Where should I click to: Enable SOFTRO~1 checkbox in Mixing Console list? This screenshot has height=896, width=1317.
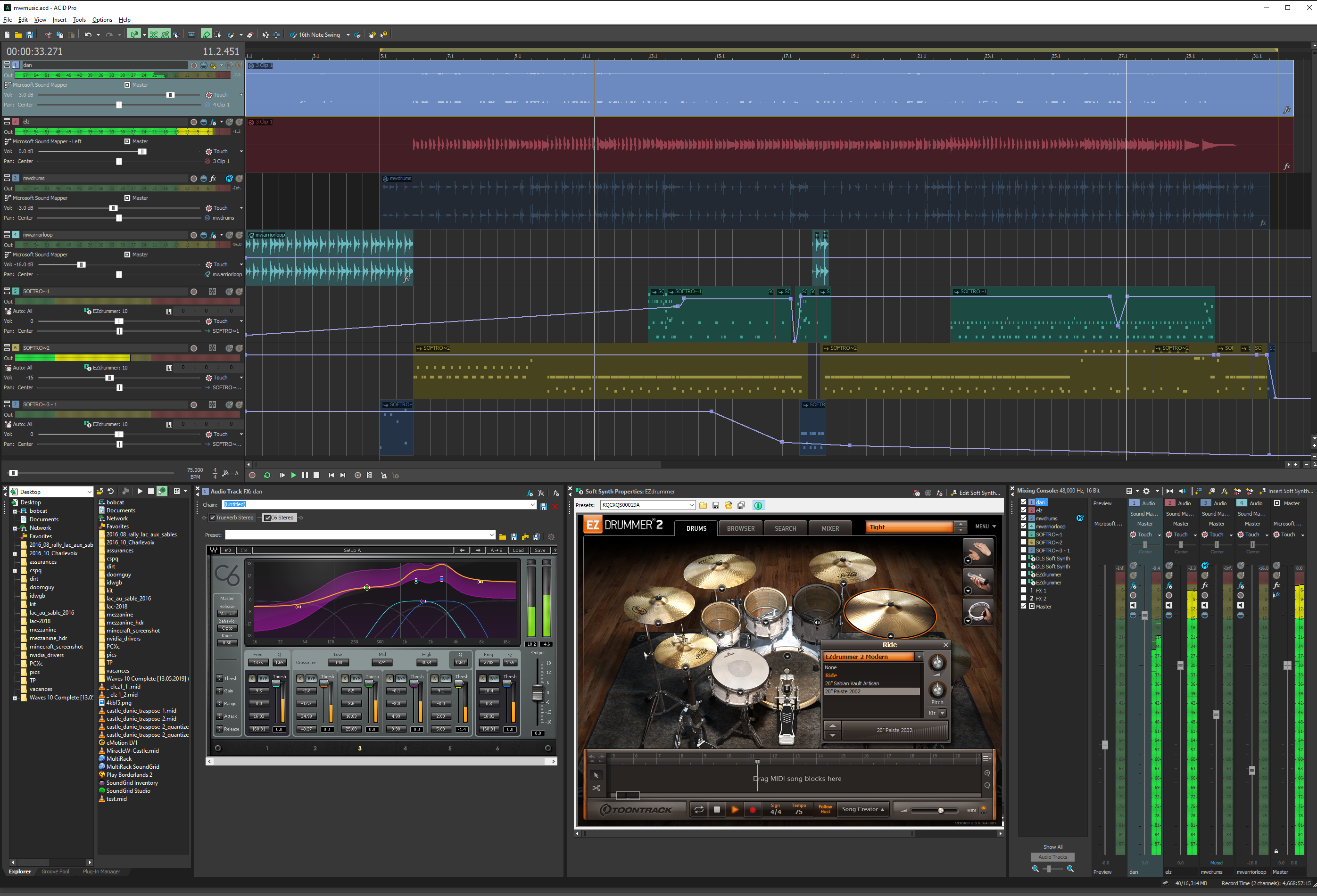(x=1023, y=534)
